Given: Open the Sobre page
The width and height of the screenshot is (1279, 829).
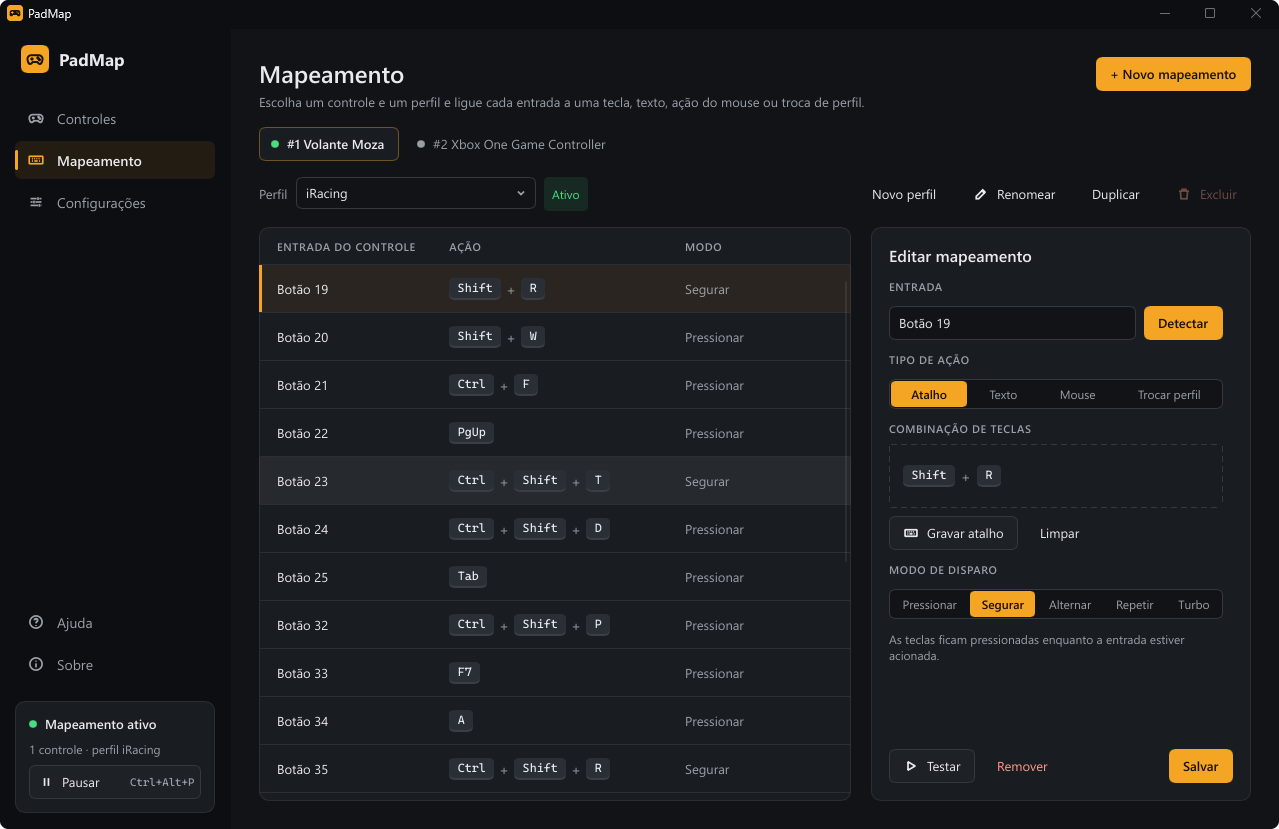Looking at the screenshot, I should (115, 665).
